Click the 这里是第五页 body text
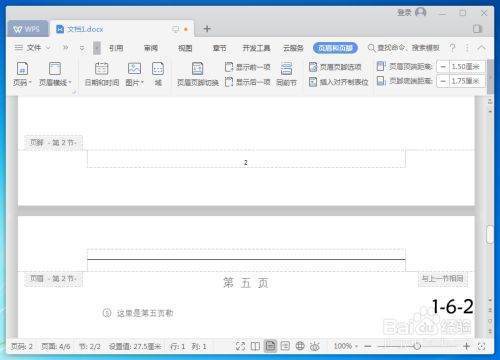This screenshot has height=360, width=500. [x=145, y=313]
